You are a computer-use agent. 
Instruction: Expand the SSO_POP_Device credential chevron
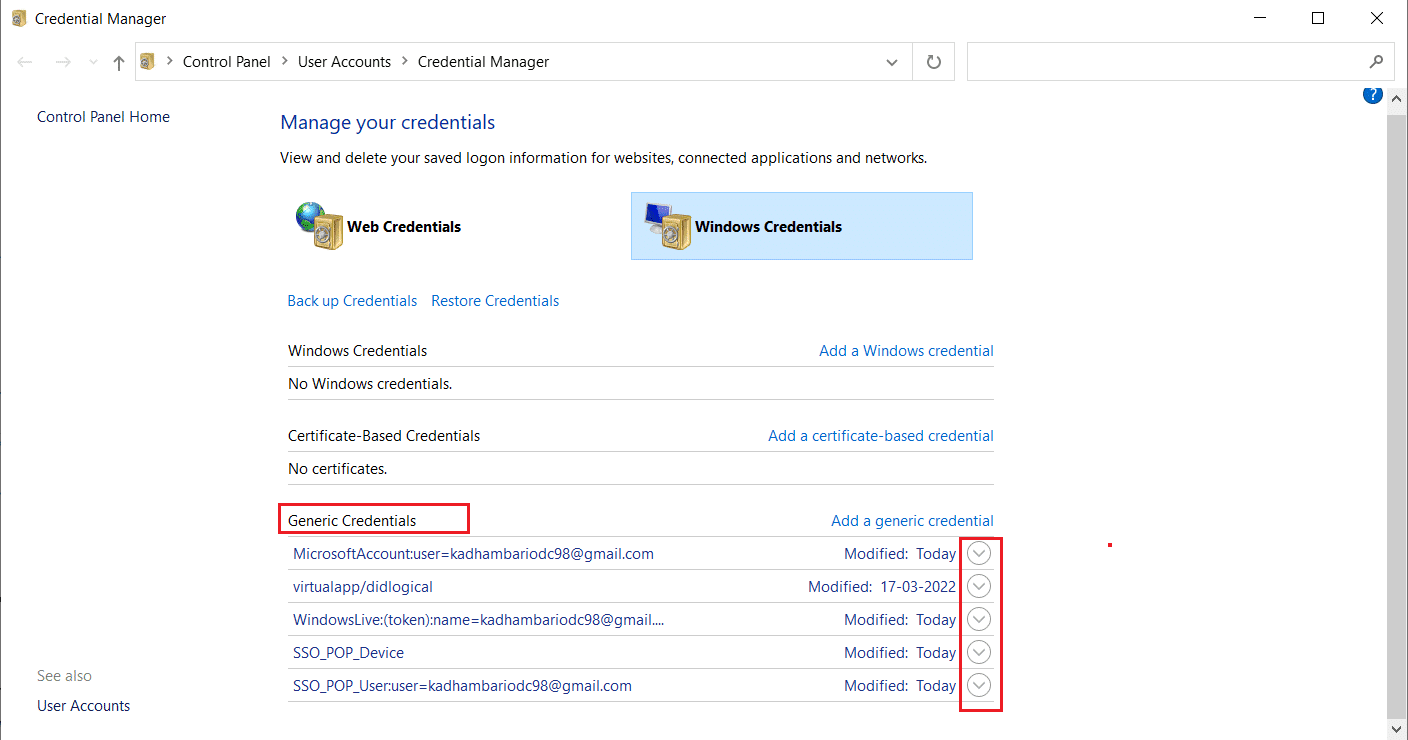[x=979, y=653]
